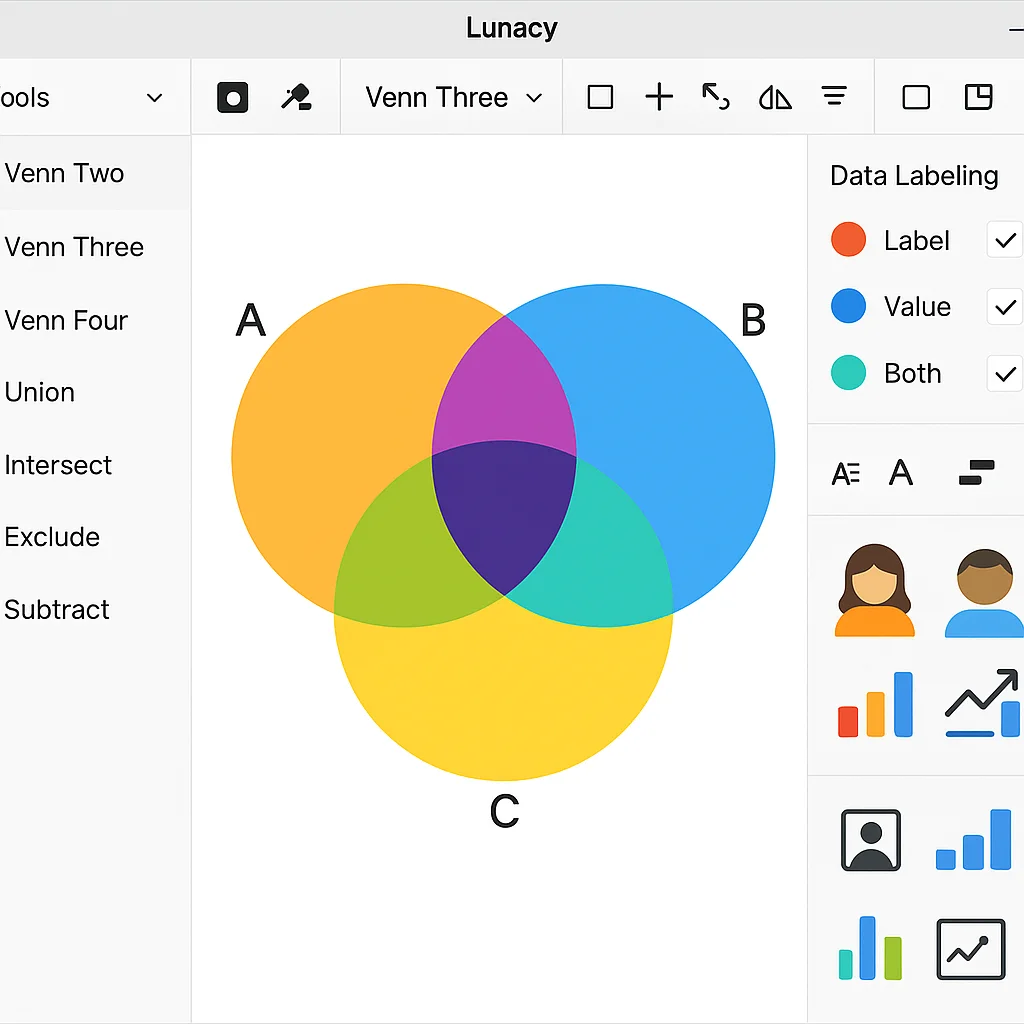
Task: Select the bar chart thumbnail with red bar
Action: [874, 704]
